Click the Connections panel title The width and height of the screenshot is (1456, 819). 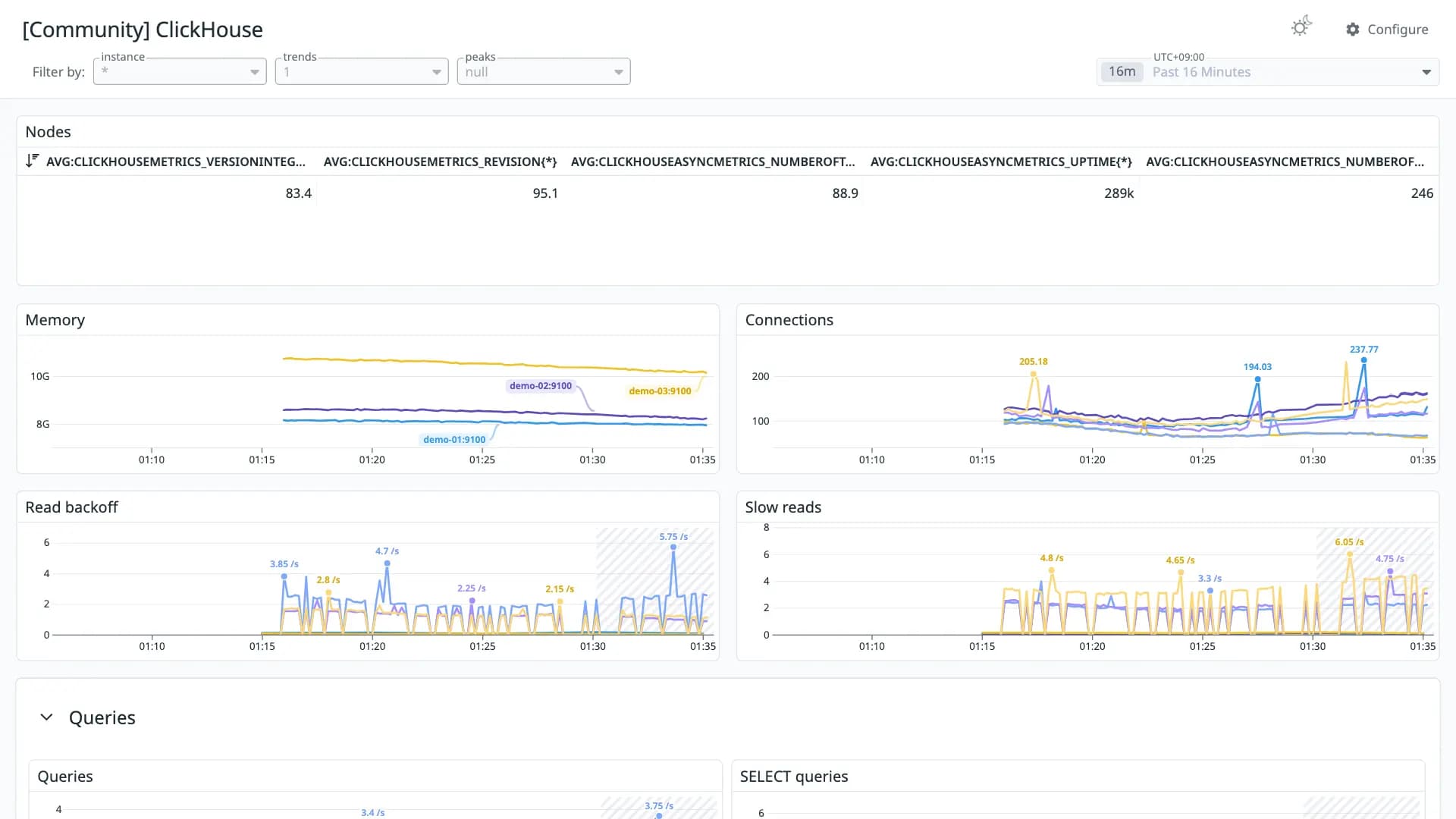pos(789,320)
